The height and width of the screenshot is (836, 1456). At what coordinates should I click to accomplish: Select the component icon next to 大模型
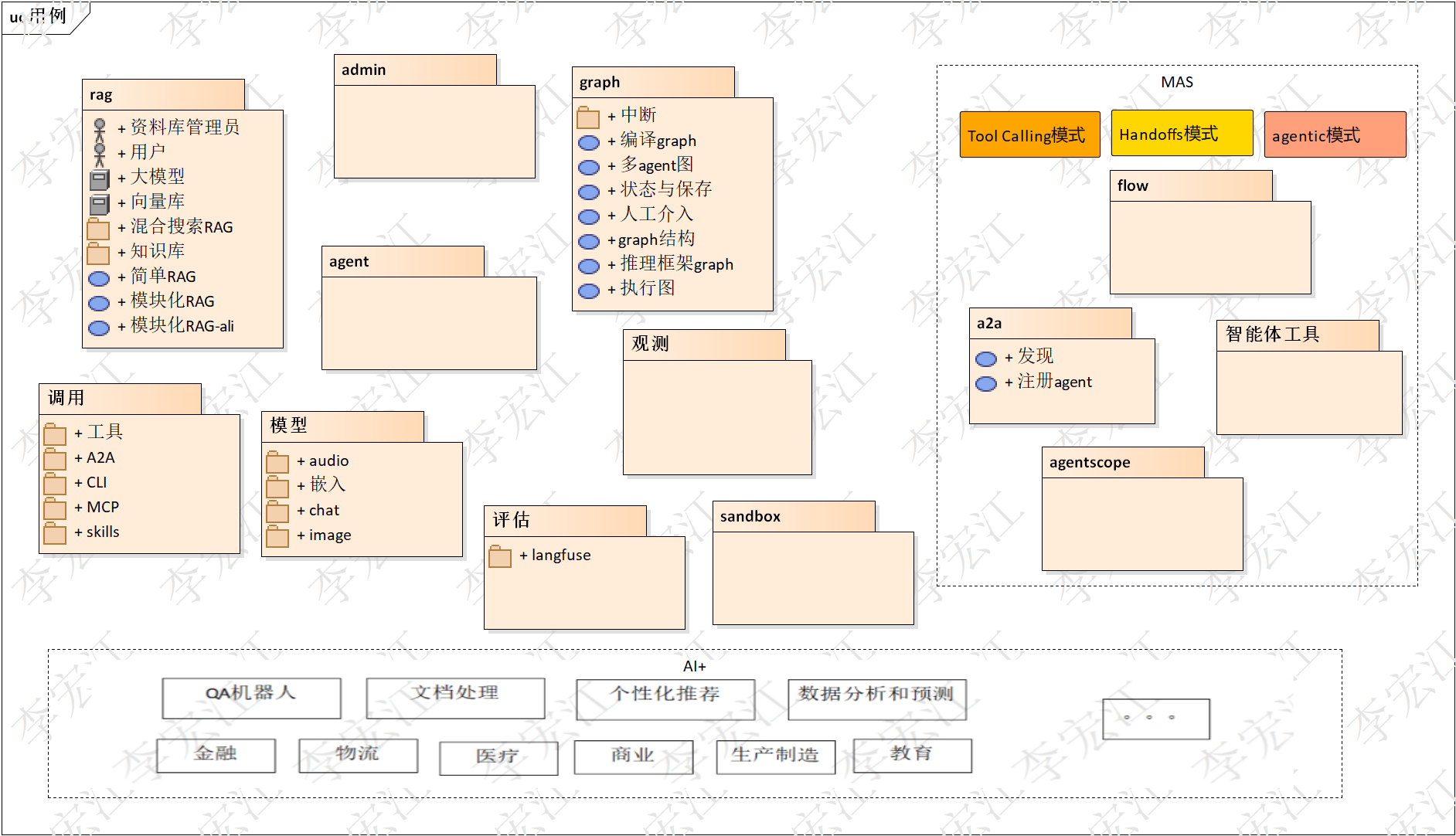tap(99, 180)
